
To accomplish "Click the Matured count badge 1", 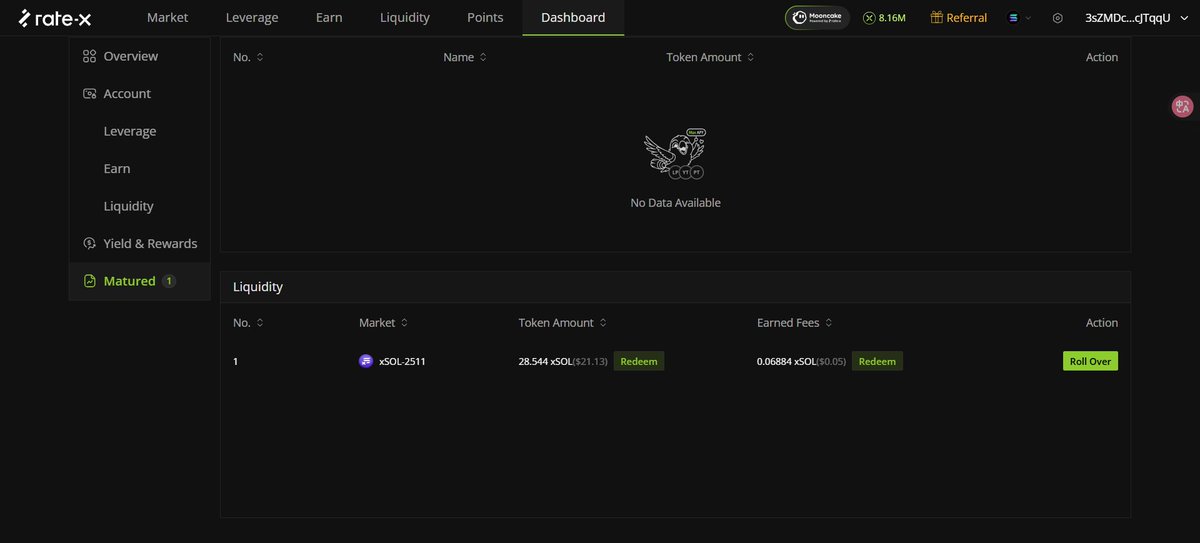I will click(x=169, y=281).
